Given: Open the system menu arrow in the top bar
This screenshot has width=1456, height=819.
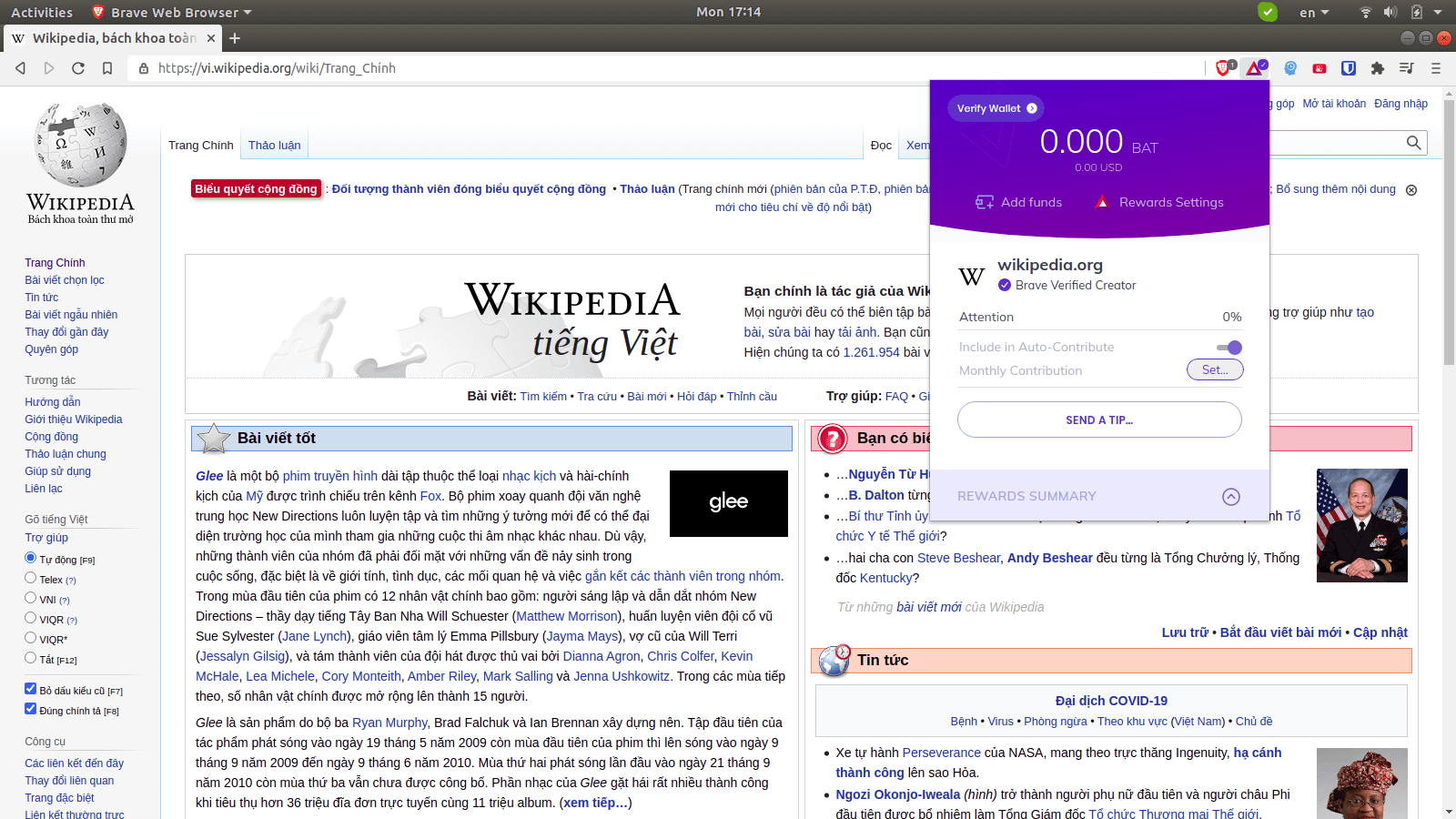Looking at the screenshot, I should point(1438,12).
